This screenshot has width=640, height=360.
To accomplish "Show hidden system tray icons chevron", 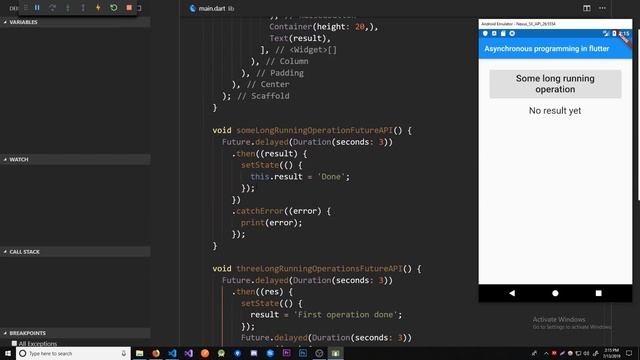I will [x=546, y=353].
